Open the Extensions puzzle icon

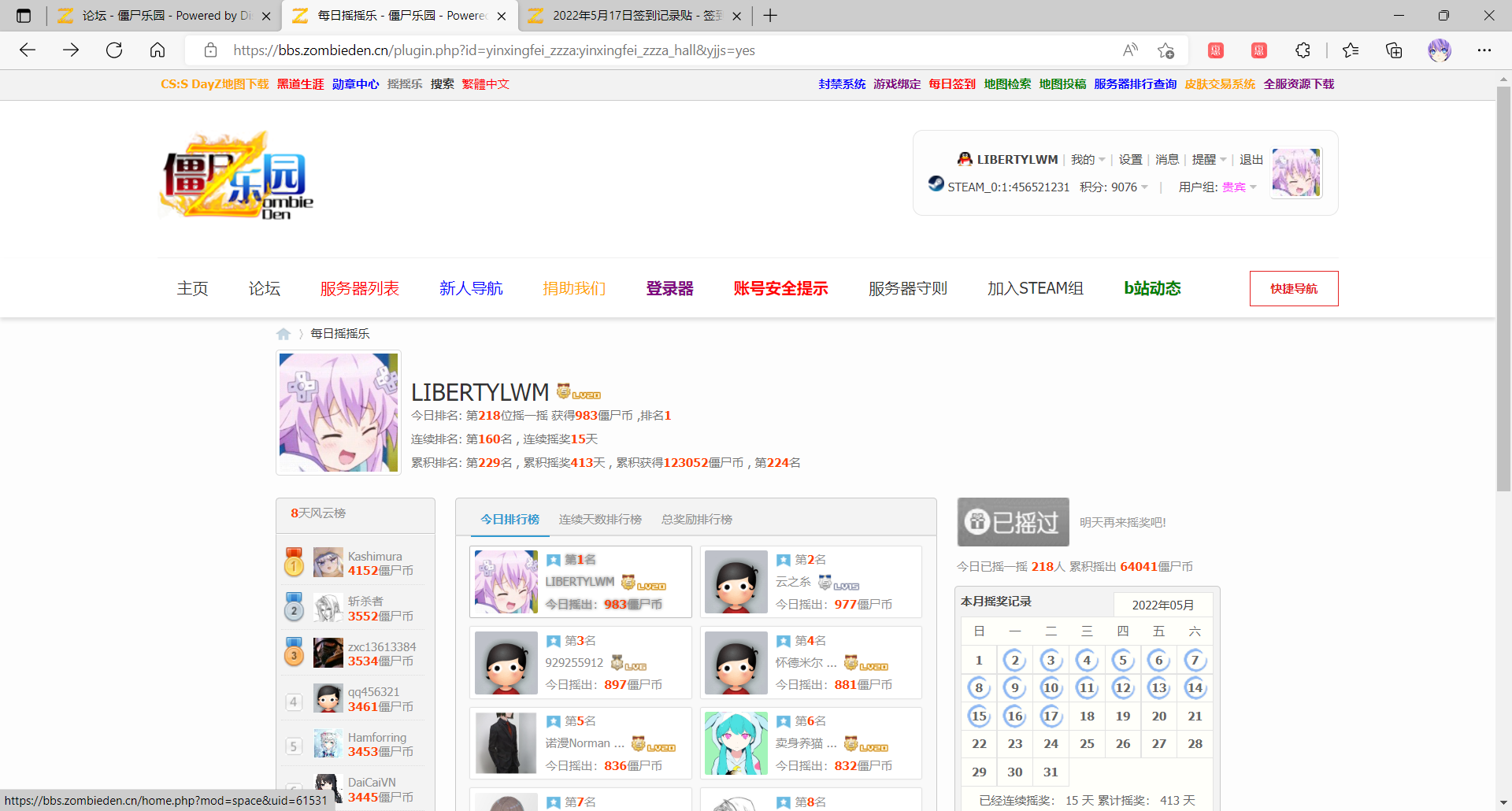click(1303, 50)
